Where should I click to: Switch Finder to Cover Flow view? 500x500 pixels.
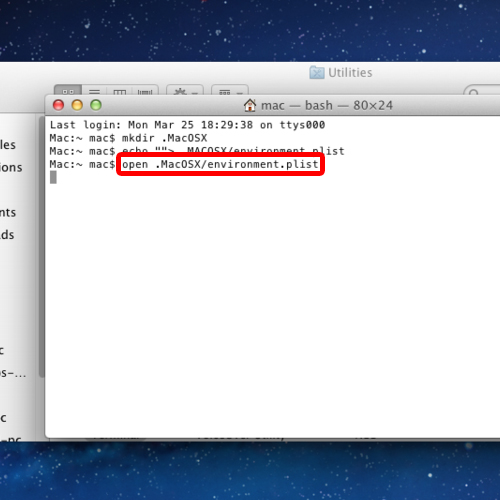coord(145,91)
